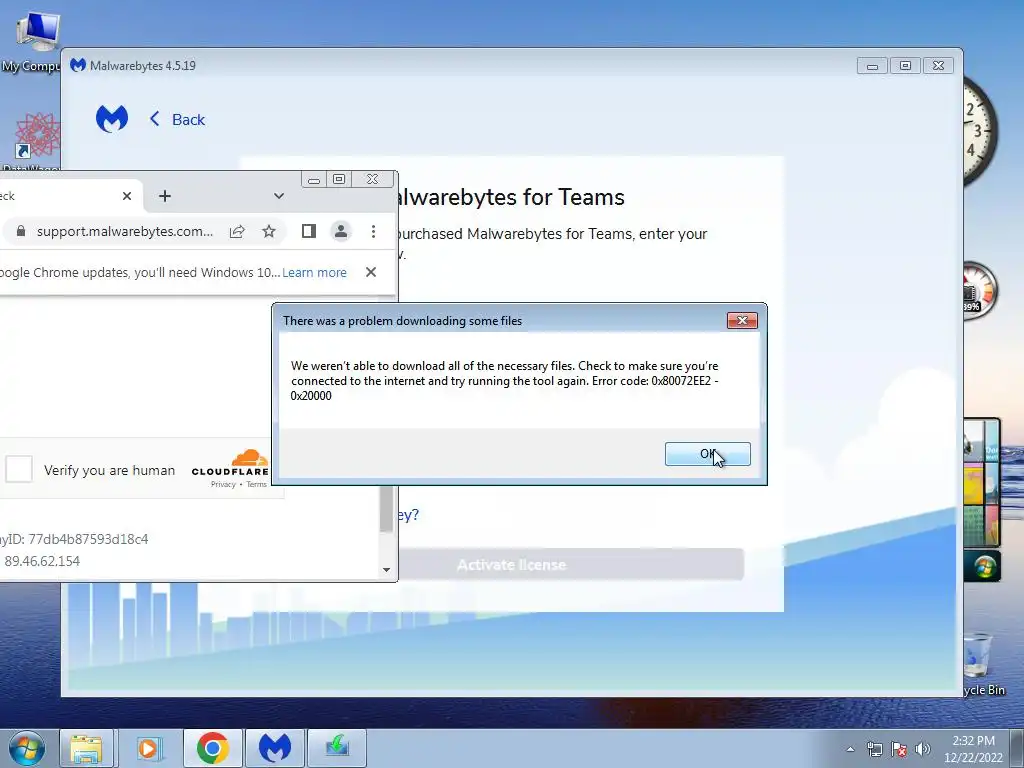Open the Action Center flag icon
Viewport: 1024px width, 768px height.
(x=899, y=749)
